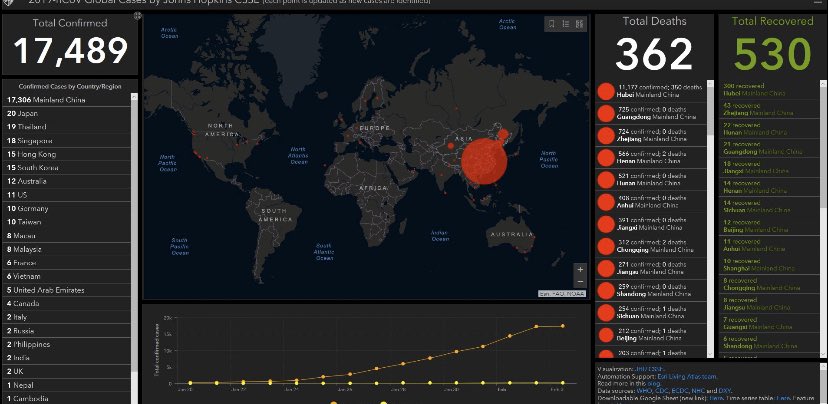Open the basemap gallery icon
The width and height of the screenshot is (828, 404).
point(579,24)
